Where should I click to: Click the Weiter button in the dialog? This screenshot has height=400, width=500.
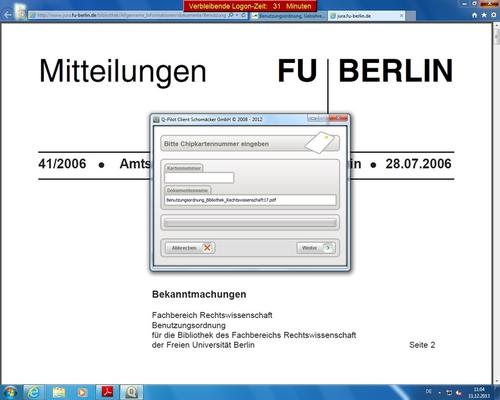coord(315,248)
